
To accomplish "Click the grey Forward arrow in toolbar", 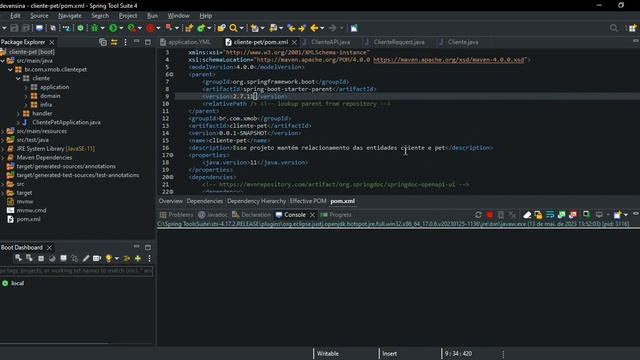I will click(333, 28).
